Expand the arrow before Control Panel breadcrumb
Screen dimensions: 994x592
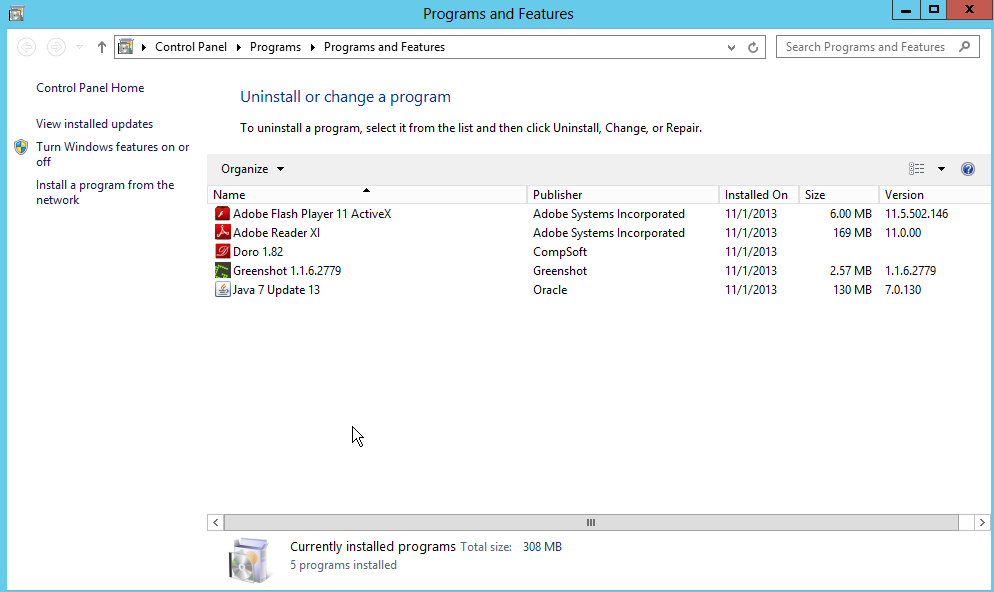click(144, 47)
